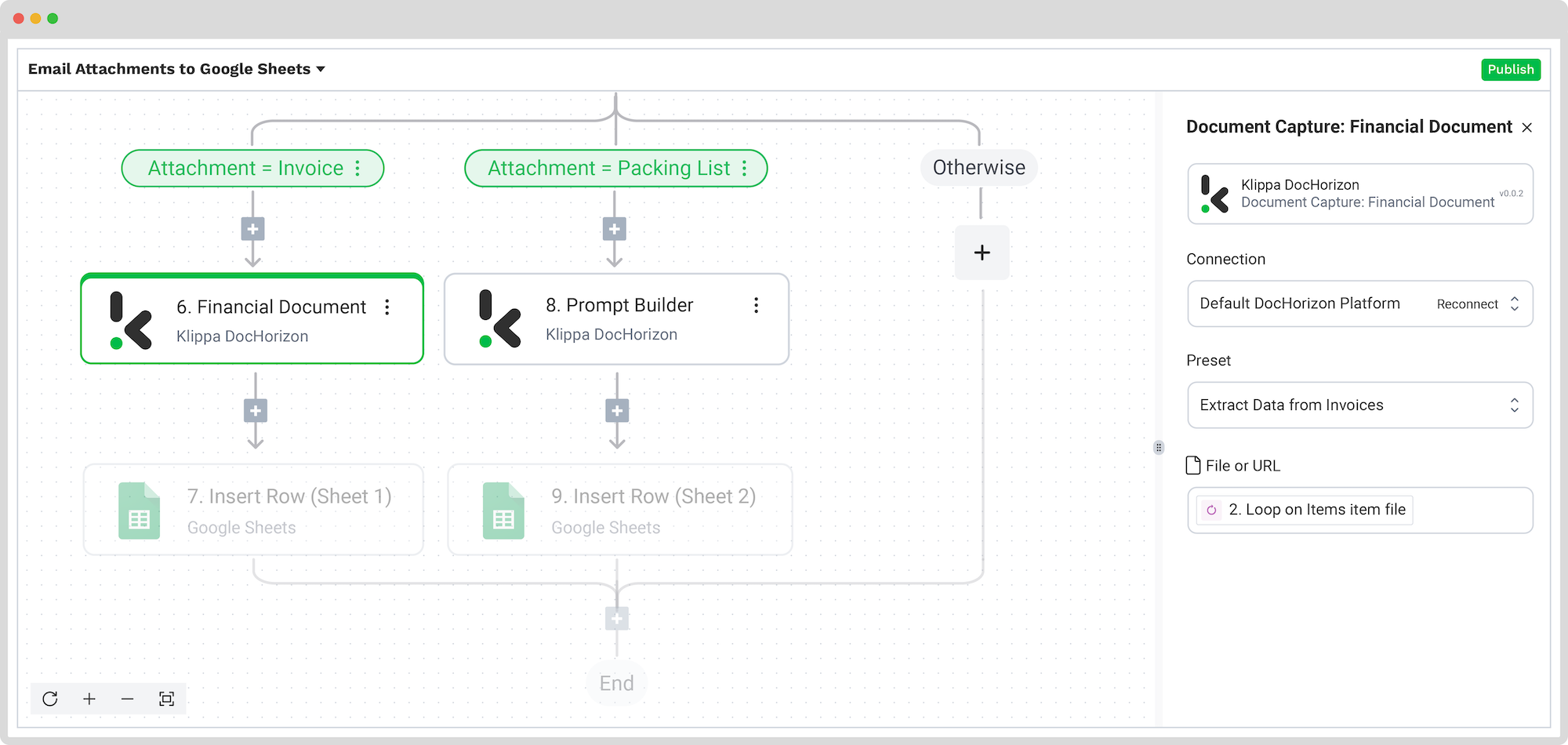Expand the Default DocHorizon Platform connection dropdown
Screen dimensions: 1568x745
point(1514,304)
